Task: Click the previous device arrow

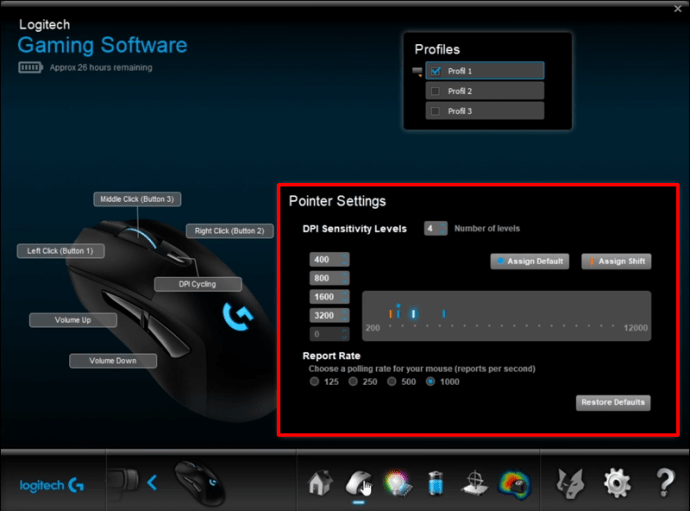Action: [152, 483]
